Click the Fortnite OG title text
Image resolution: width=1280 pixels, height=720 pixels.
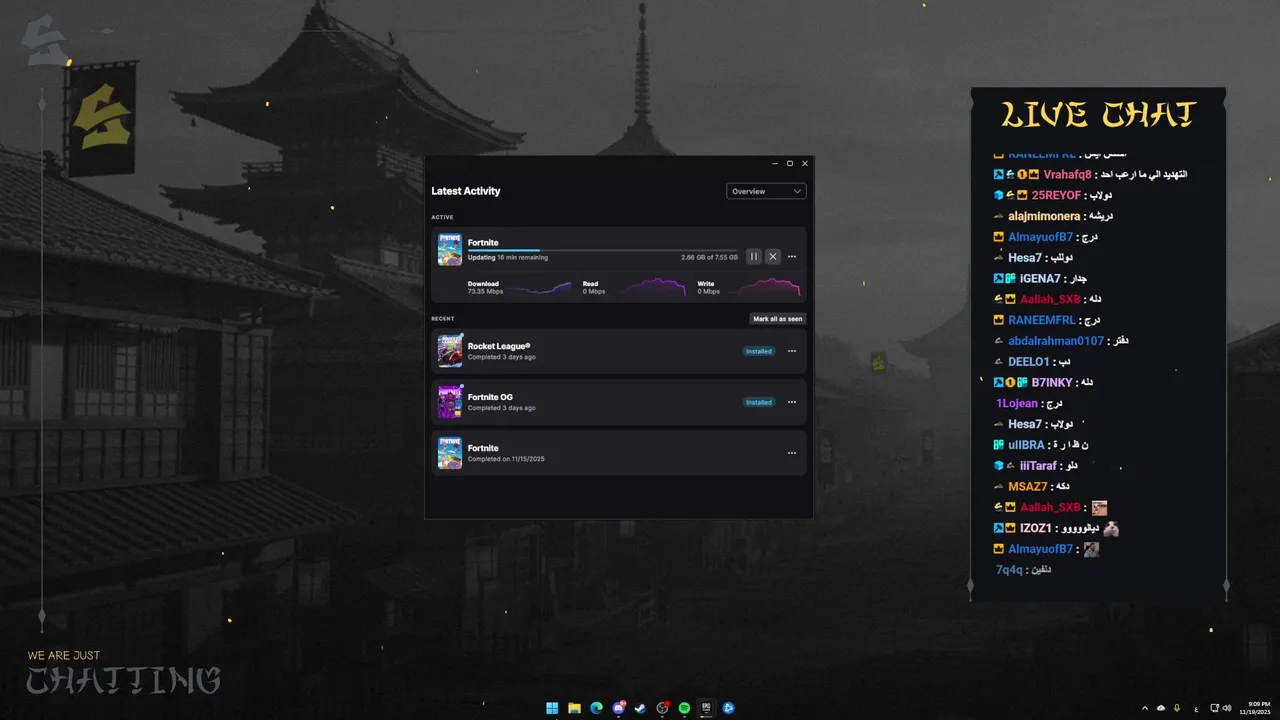[x=490, y=397]
